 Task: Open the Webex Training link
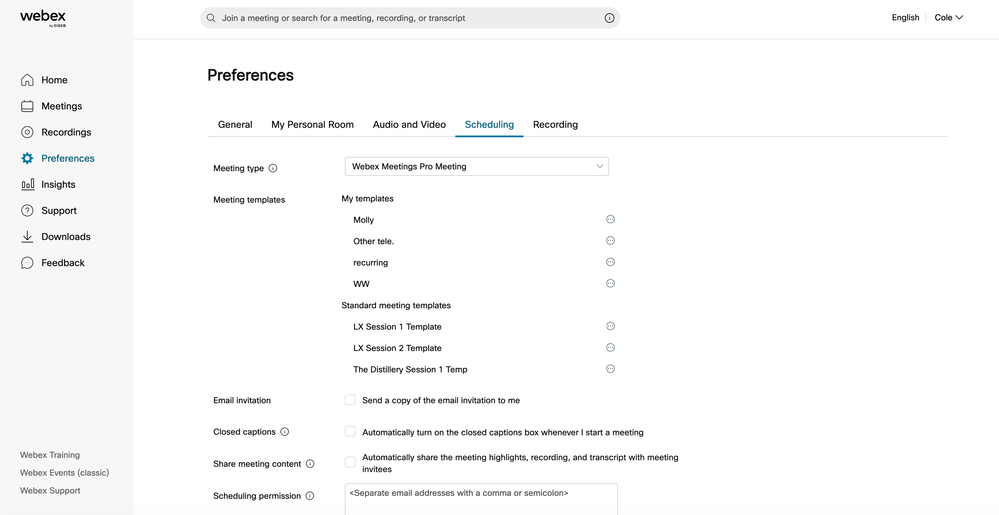point(50,455)
